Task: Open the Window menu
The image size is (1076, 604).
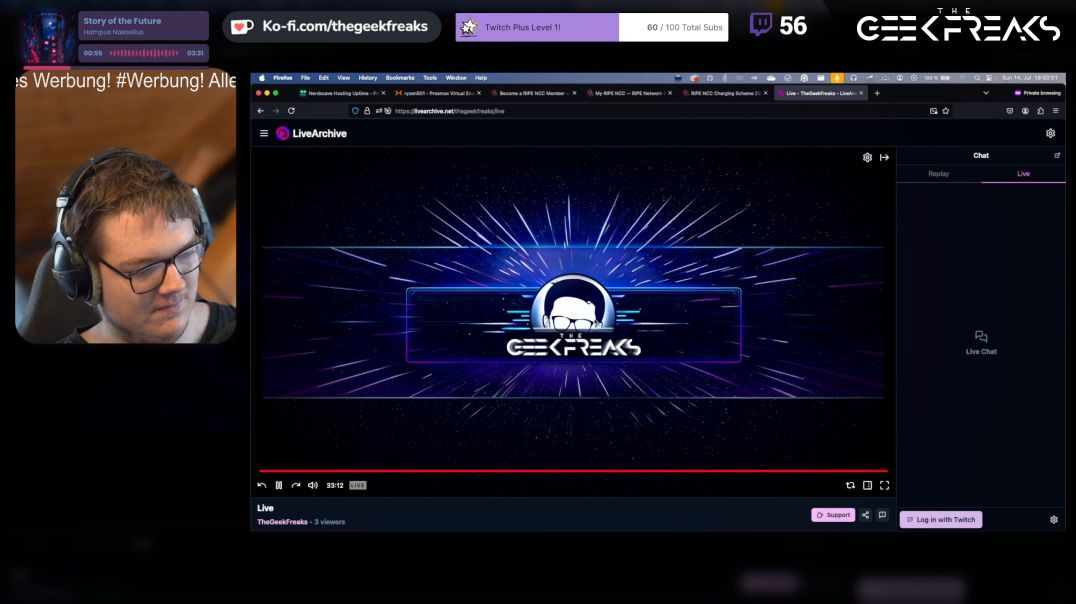Action: 456,78
